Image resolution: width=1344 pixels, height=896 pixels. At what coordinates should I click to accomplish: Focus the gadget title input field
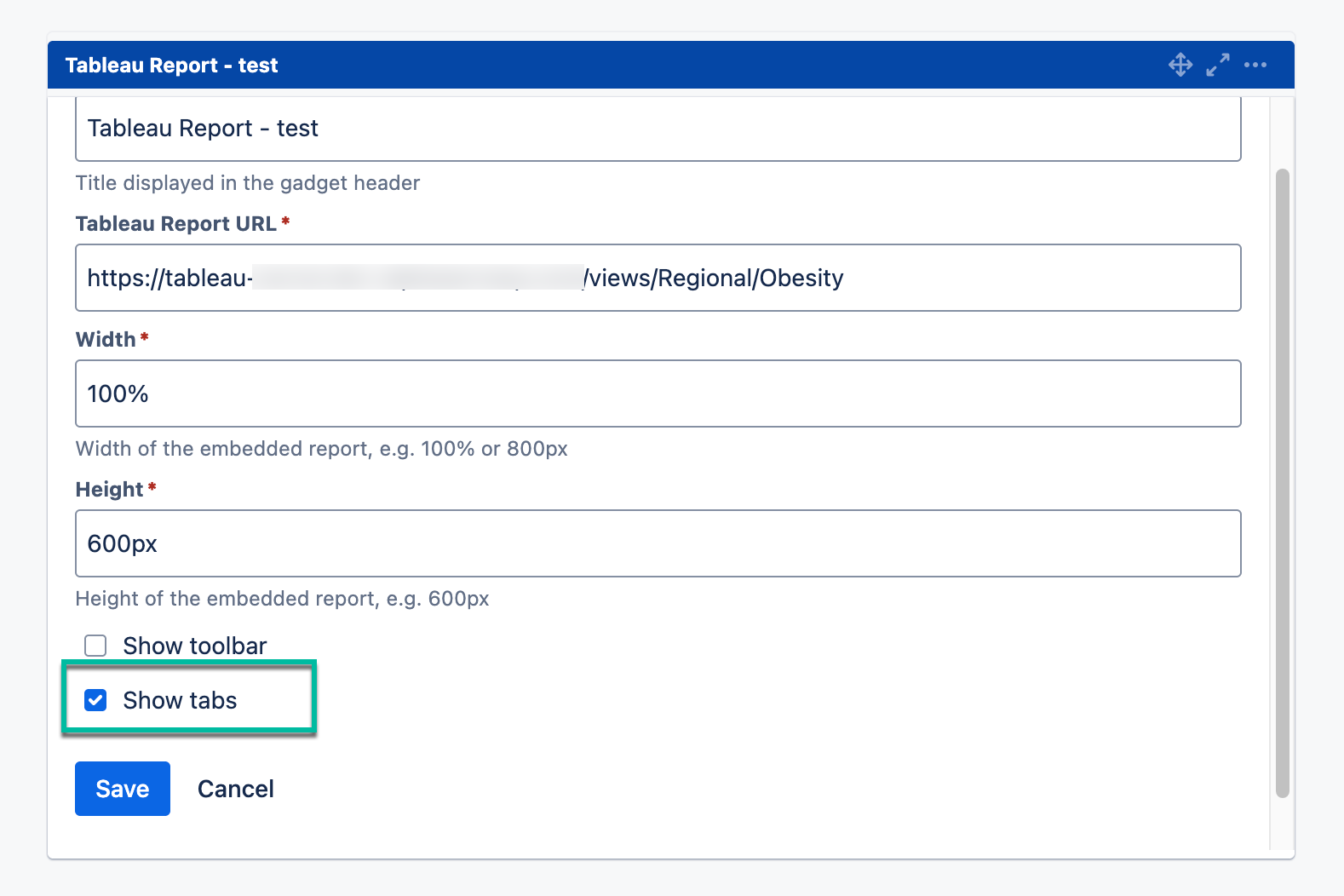(658, 129)
